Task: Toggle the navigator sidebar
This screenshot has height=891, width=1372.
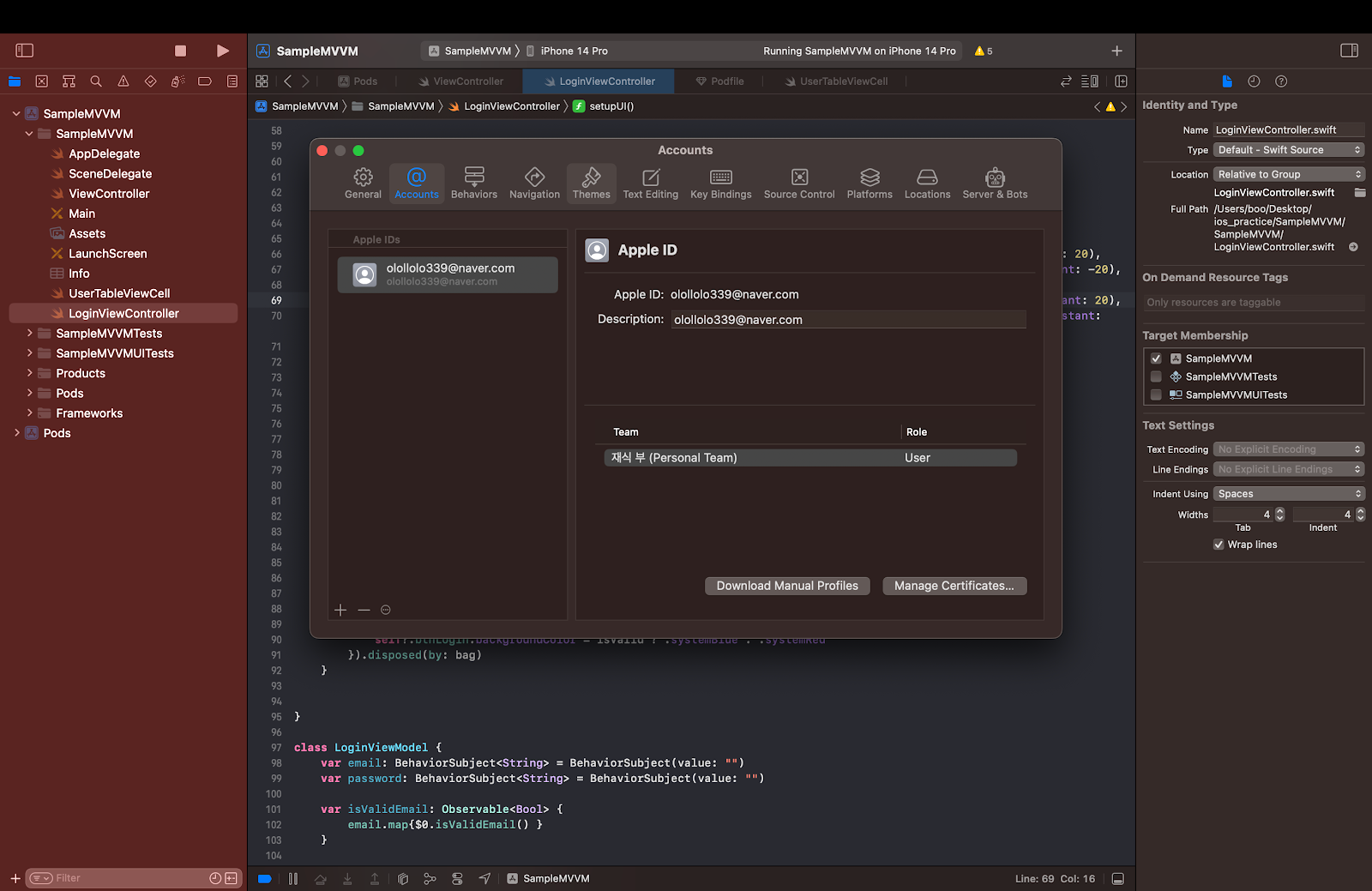Action: click(25, 51)
